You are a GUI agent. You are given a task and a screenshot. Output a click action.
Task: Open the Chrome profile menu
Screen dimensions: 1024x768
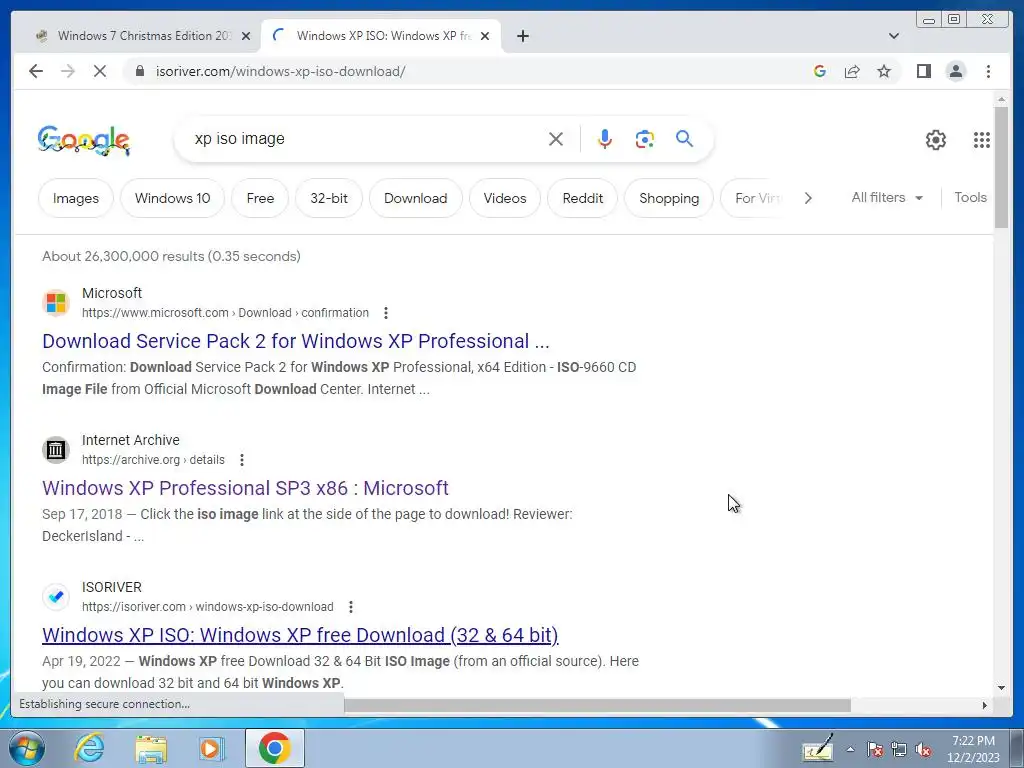pos(955,71)
